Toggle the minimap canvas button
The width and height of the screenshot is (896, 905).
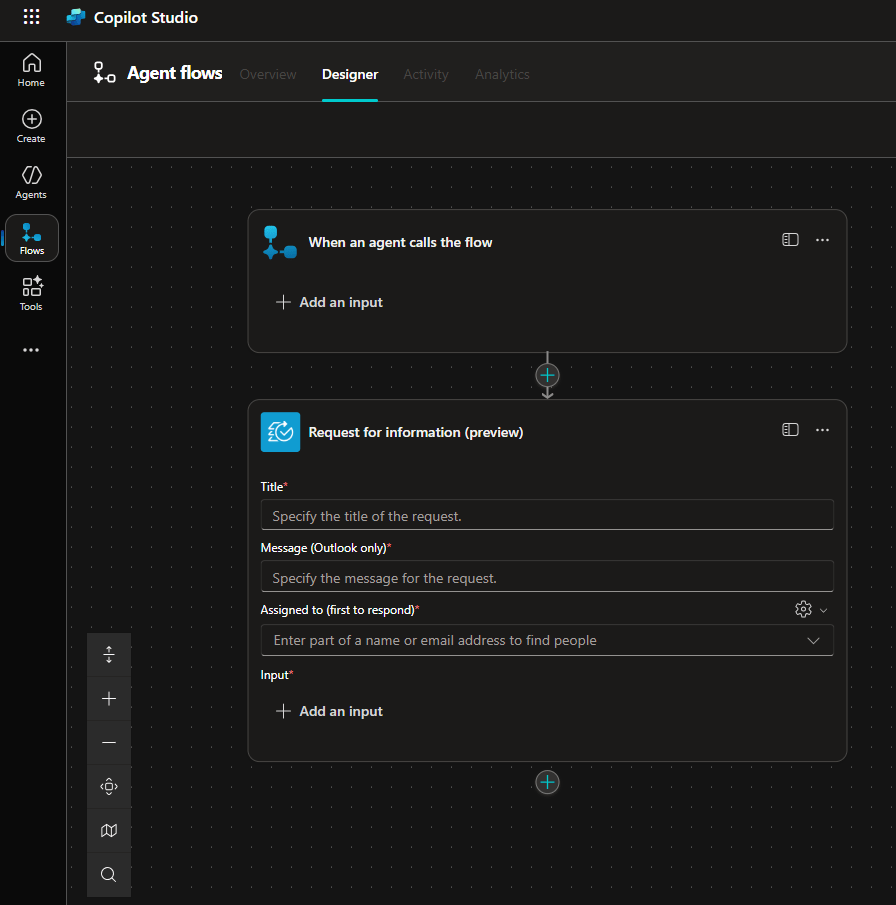(109, 831)
